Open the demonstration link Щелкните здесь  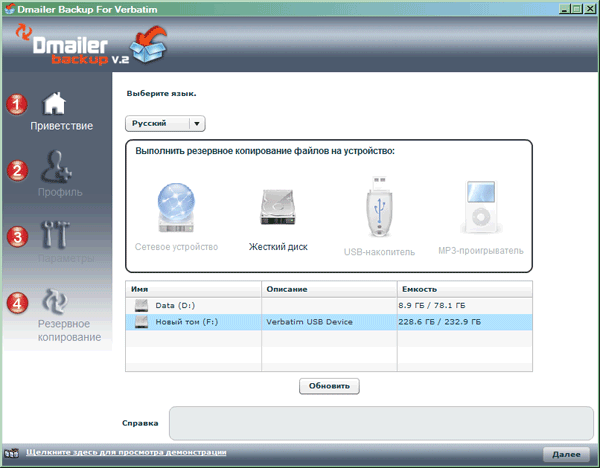click(x=126, y=452)
